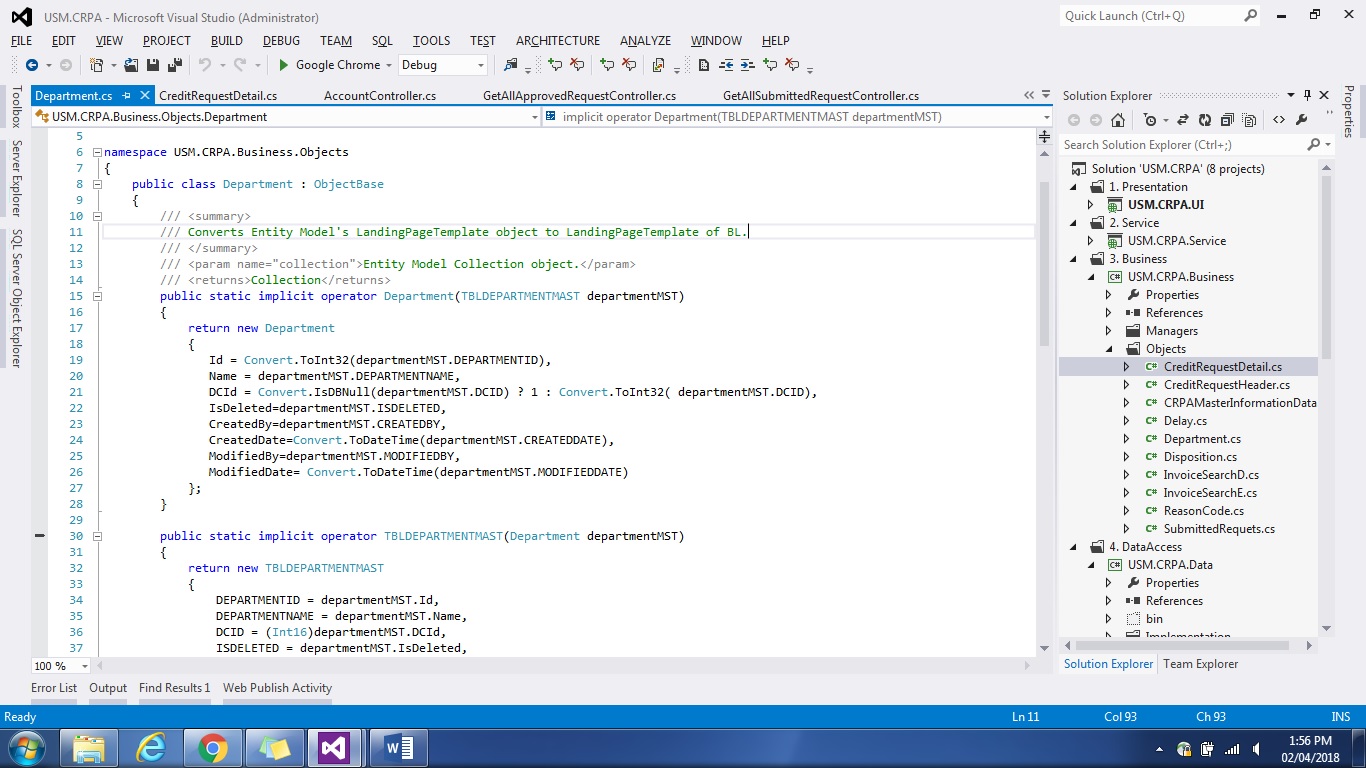Collapse the Objects folder in Solution Explorer
1366x768 pixels.
pyautogui.click(x=1109, y=349)
